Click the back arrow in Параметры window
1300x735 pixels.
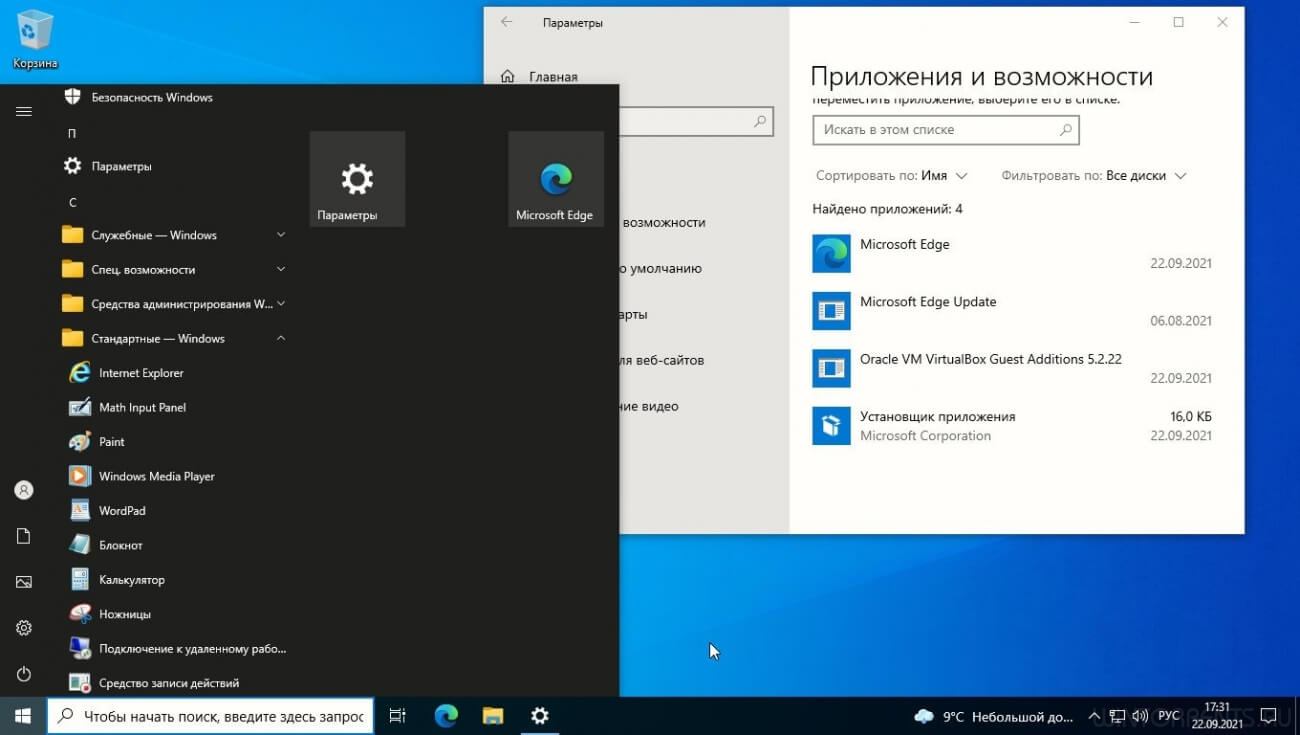[x=506, y=22]
